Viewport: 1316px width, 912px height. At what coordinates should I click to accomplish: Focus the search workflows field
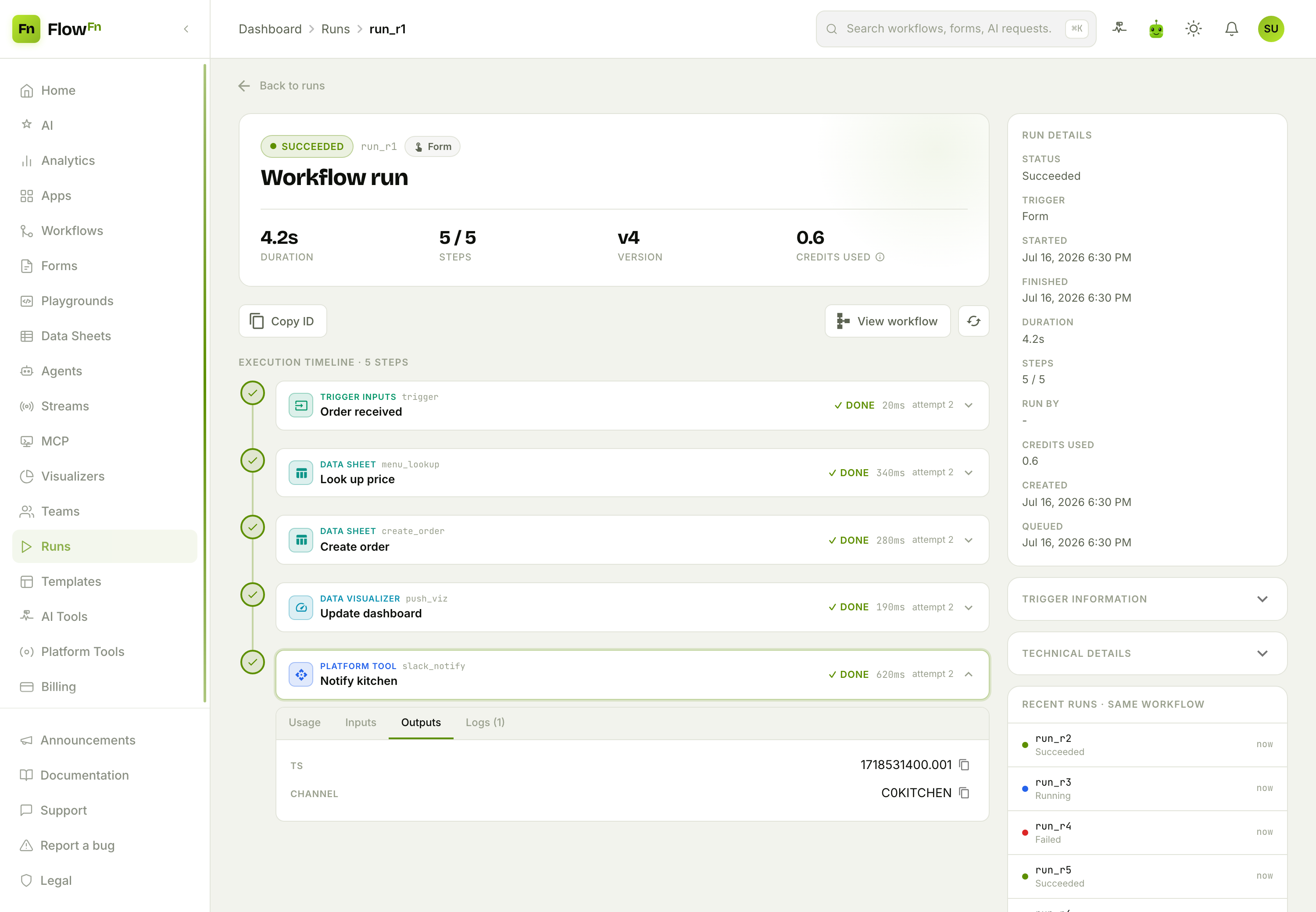click(956, 28)
